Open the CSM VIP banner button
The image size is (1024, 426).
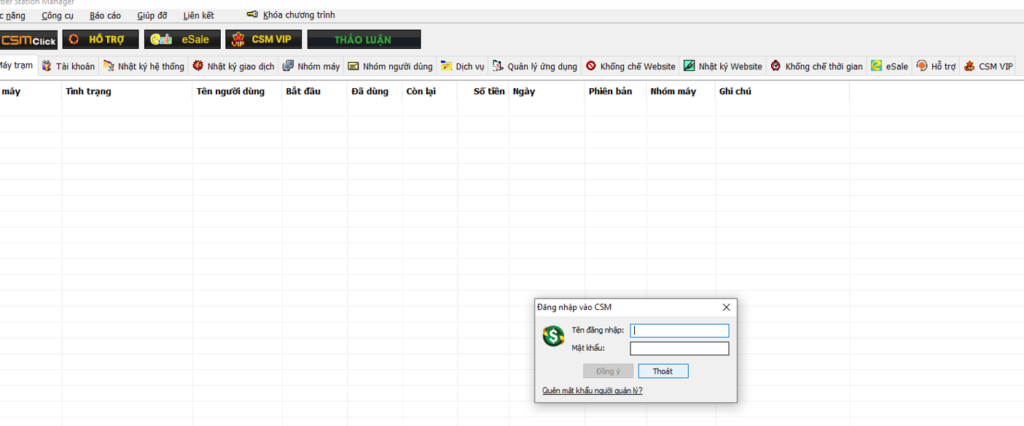(261, 40)
